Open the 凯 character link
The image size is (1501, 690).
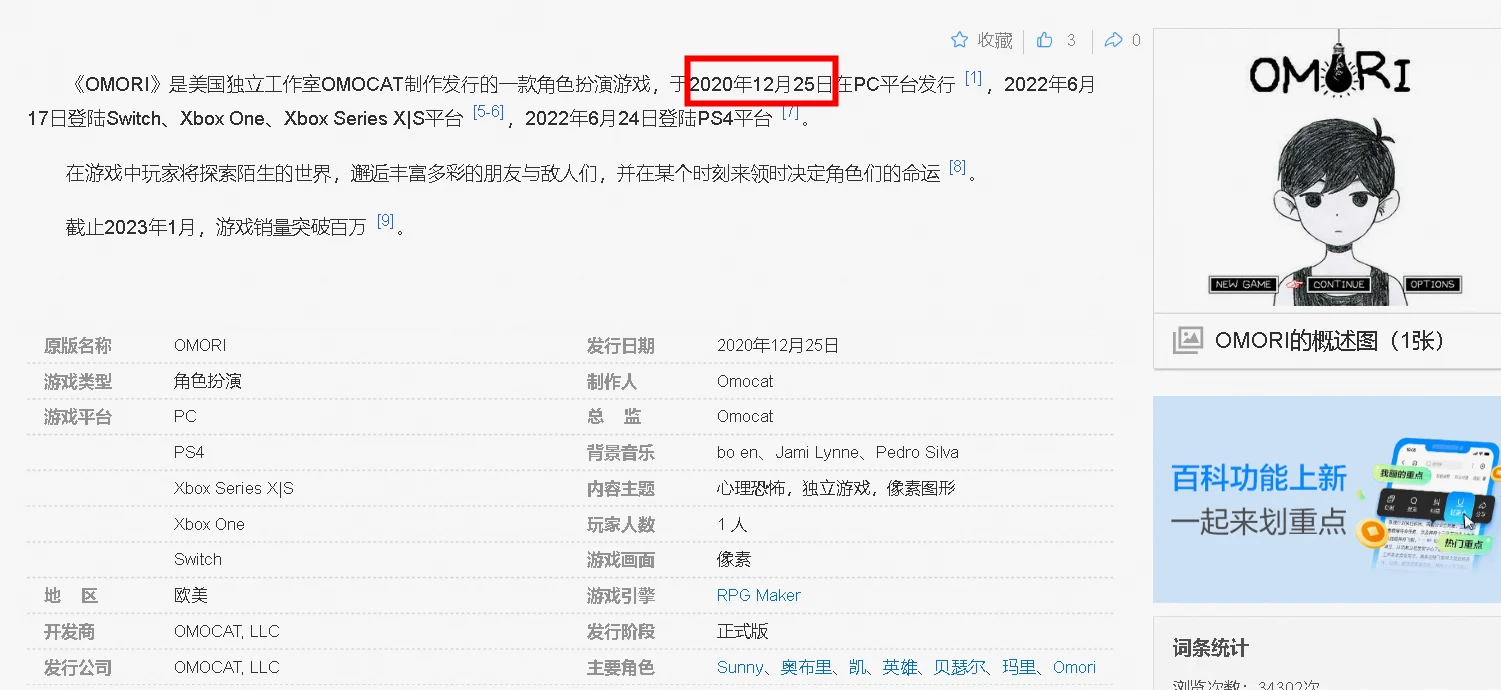pos(857,667)
